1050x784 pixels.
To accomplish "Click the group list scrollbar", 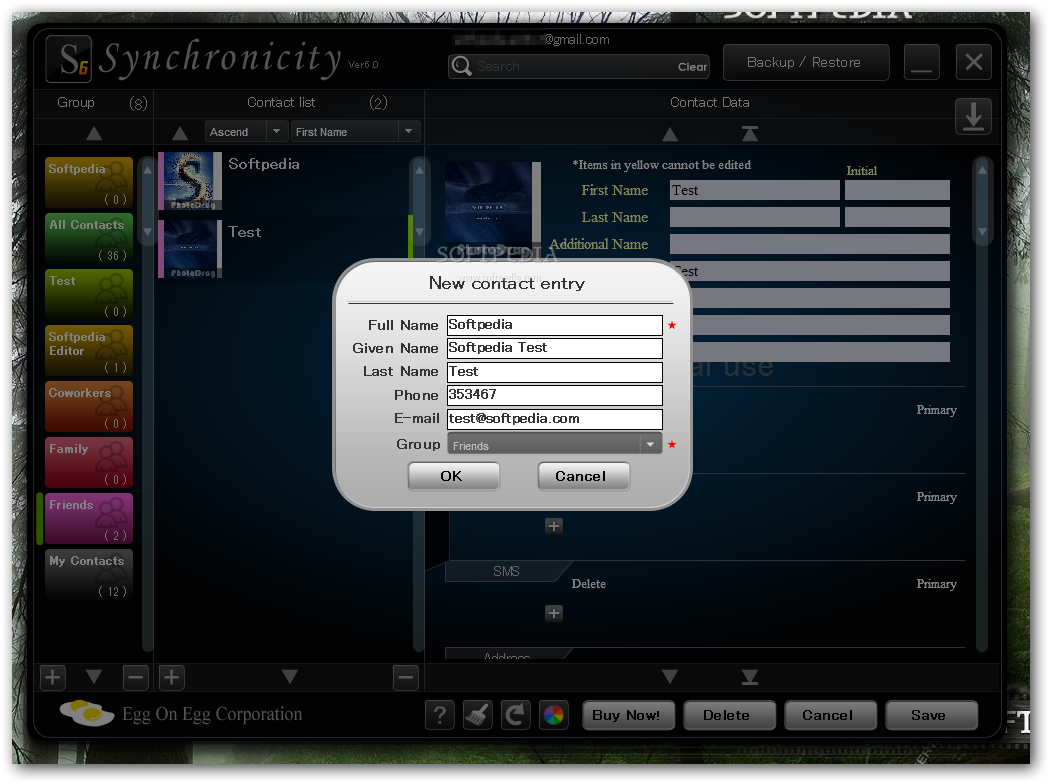I will point(147,404).
